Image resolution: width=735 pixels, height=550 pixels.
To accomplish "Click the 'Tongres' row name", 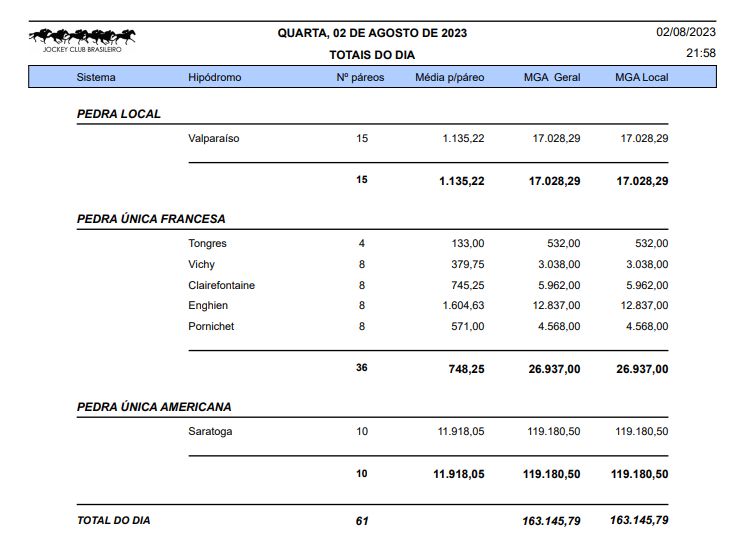I will coord(207,243).
